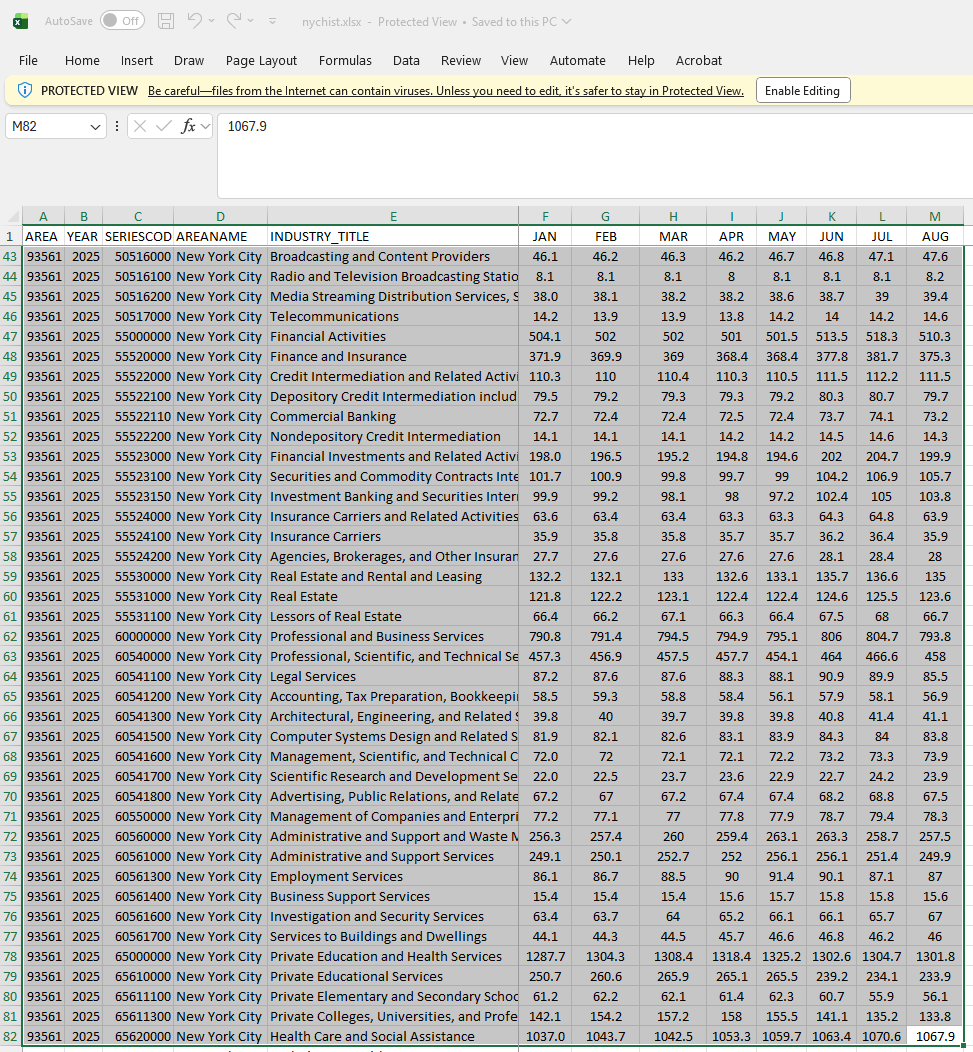
Task: Click the Cancel X icon in formula bar
Action: tap(140, 126)
